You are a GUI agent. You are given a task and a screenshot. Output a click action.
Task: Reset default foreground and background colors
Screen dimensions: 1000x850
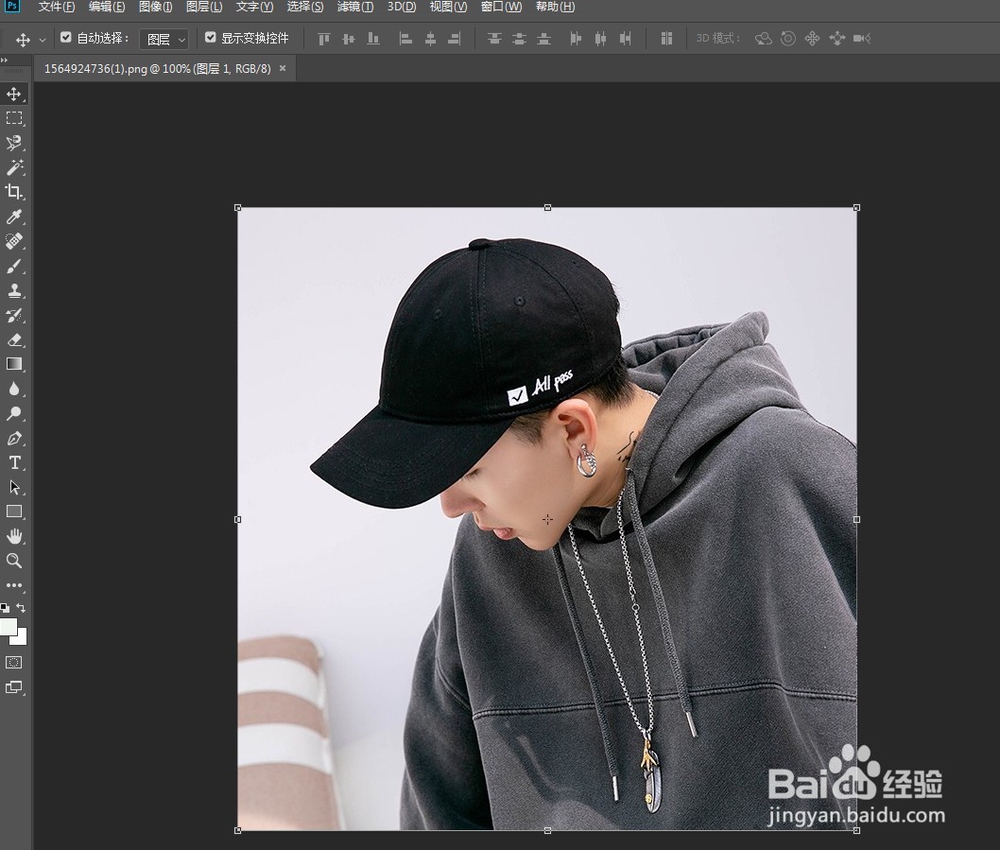4,608
